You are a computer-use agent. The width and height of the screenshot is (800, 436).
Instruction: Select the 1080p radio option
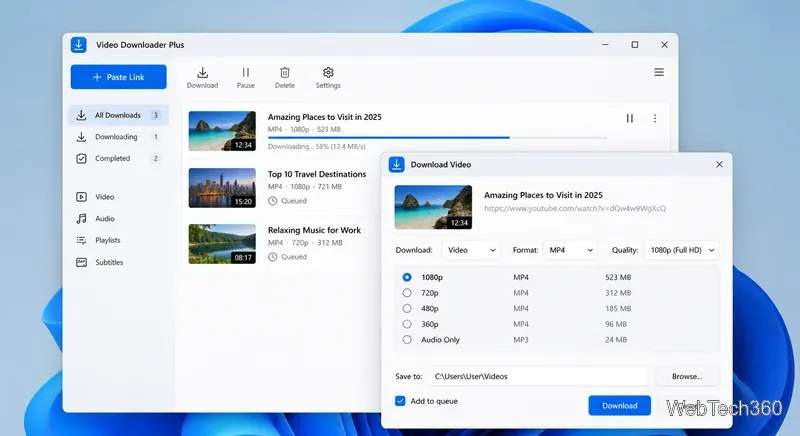(x=407, y=277)
